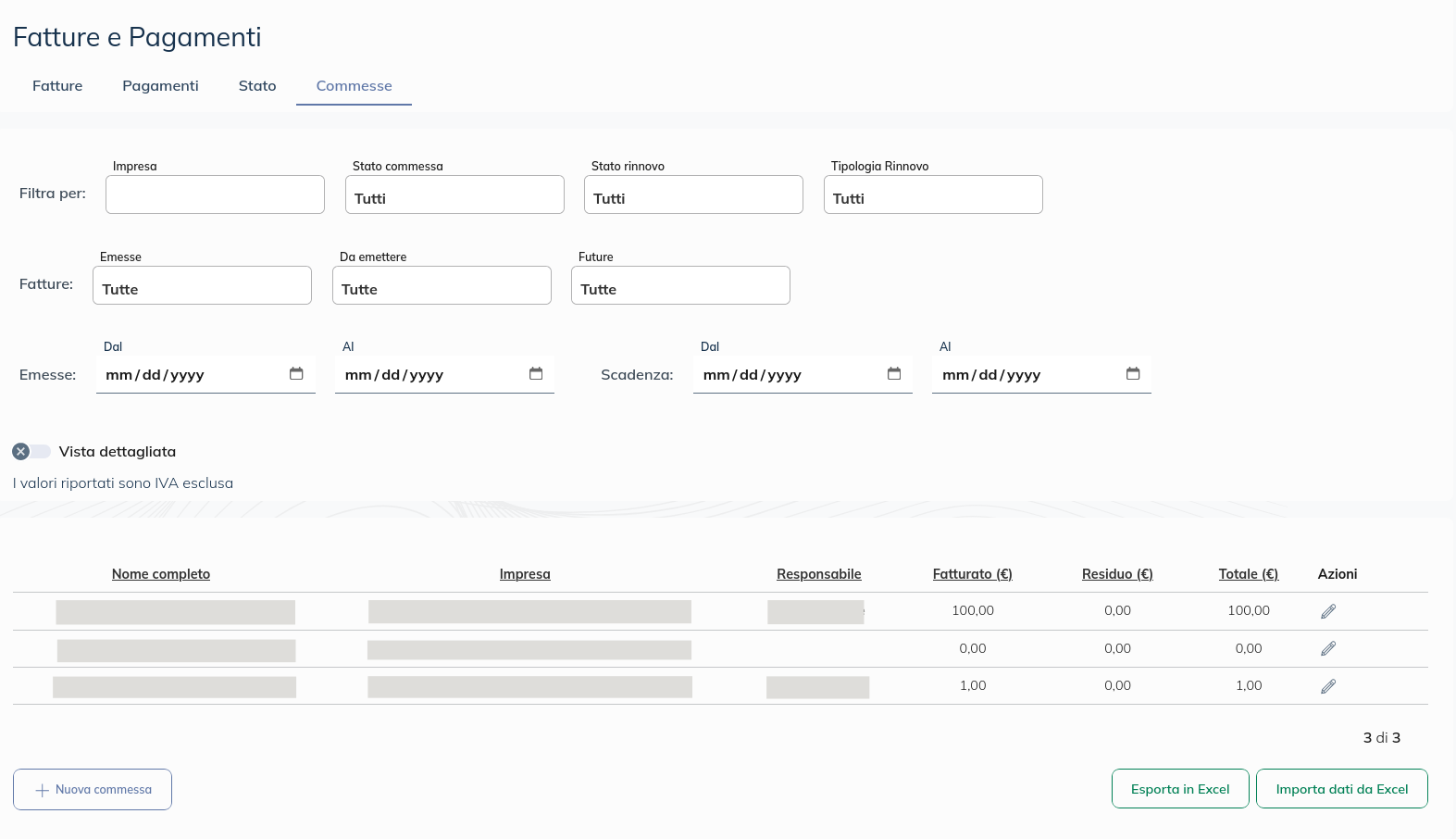Image resolution: width=1456 pixels, height=839 pixels.
Task: Open calendar picker for Emesse Dal date
Action: click(x=296, y=374)
